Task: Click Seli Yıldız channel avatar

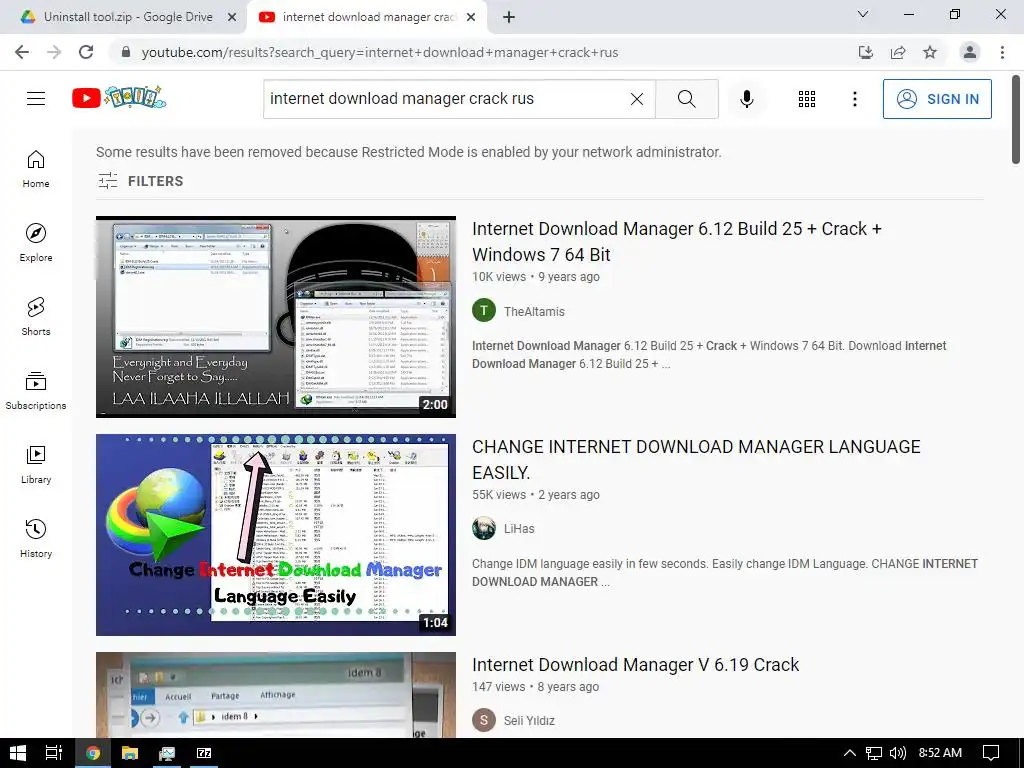Action: click(x=484, y=720)
